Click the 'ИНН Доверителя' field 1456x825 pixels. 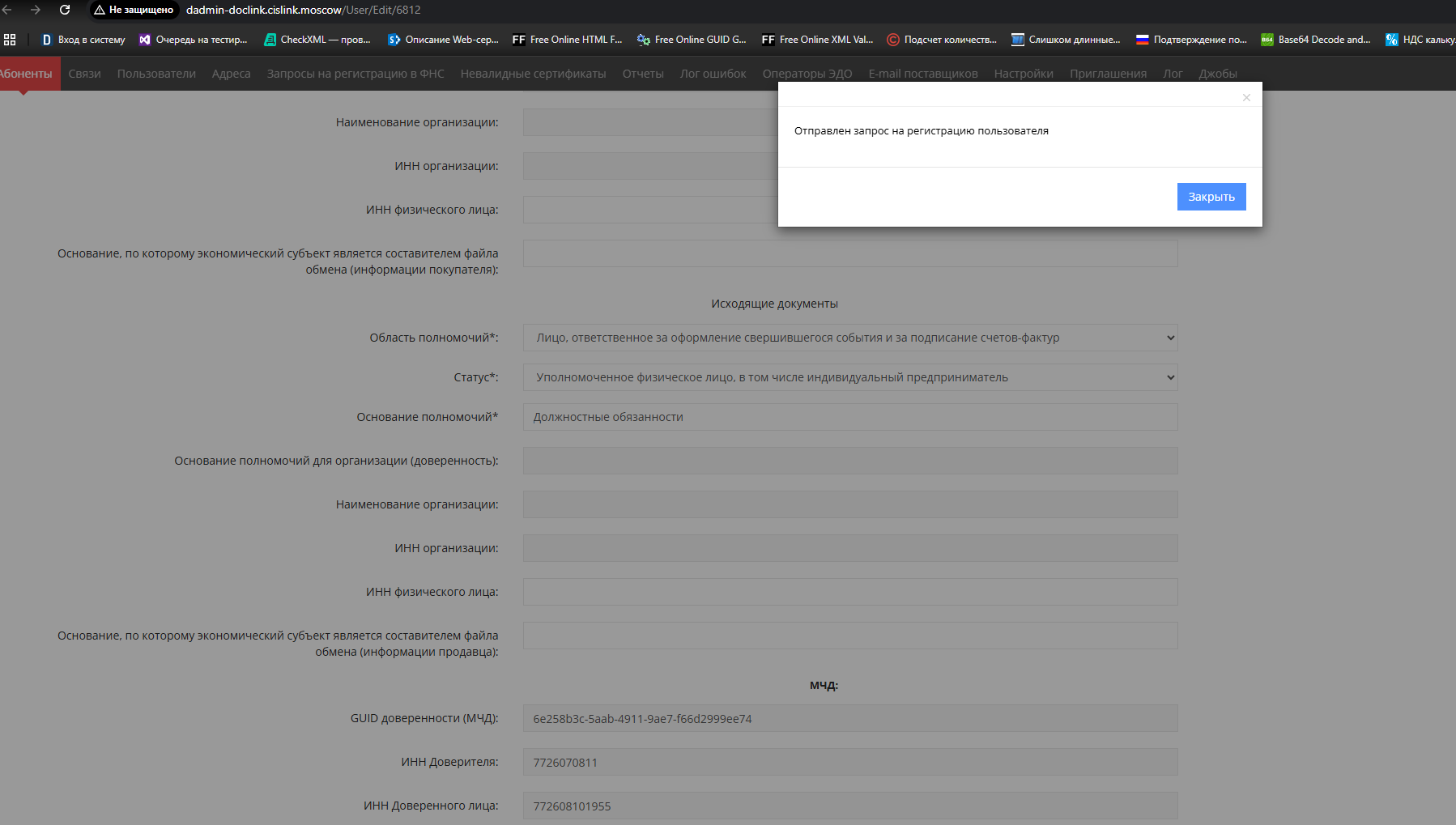pos(850,762)
